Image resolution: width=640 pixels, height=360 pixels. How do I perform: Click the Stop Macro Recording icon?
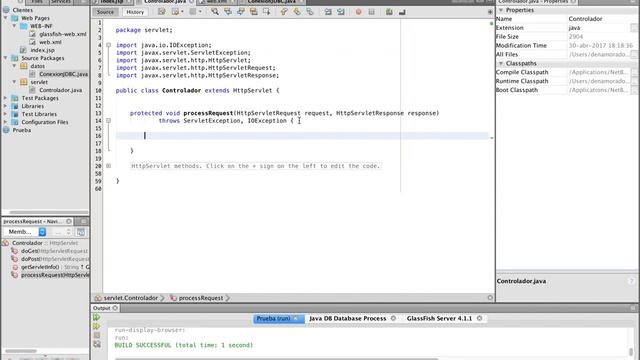(x=371, y=12)
